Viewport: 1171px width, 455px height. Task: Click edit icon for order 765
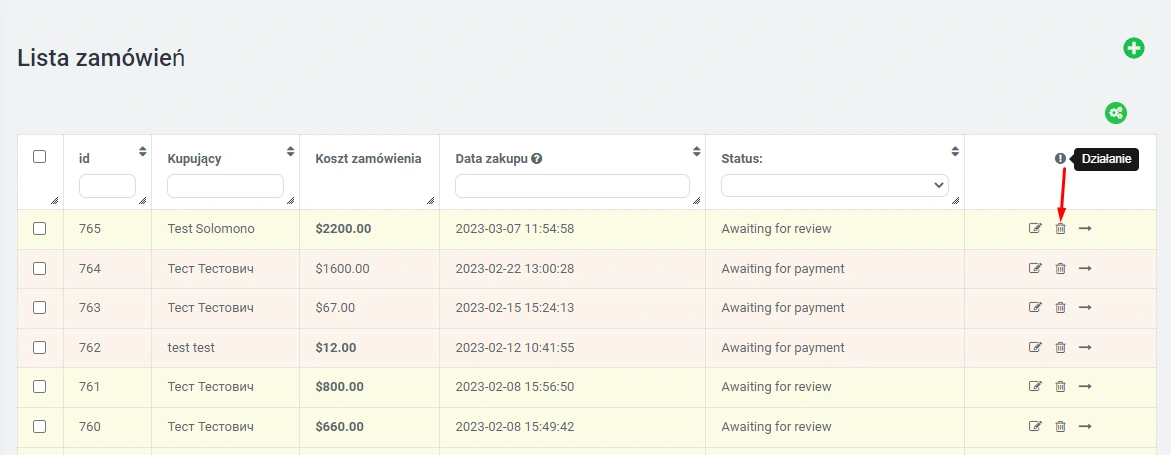pos(1035,229)
